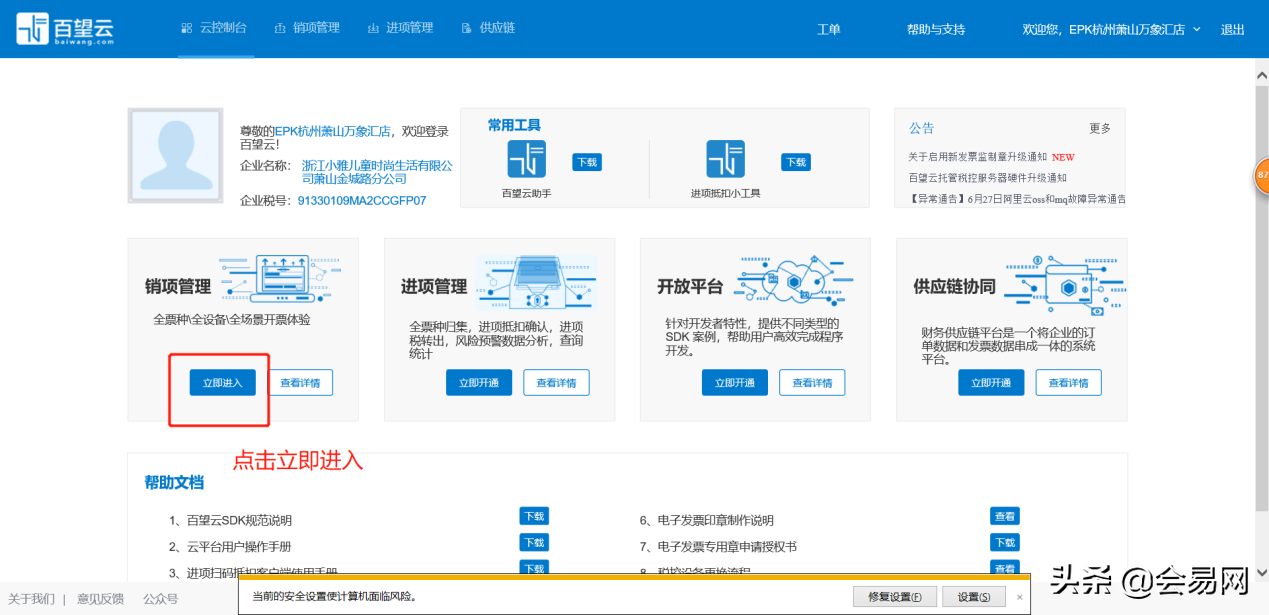
Task: Download the 云平台用户操作手册
Action: point(534,543)
